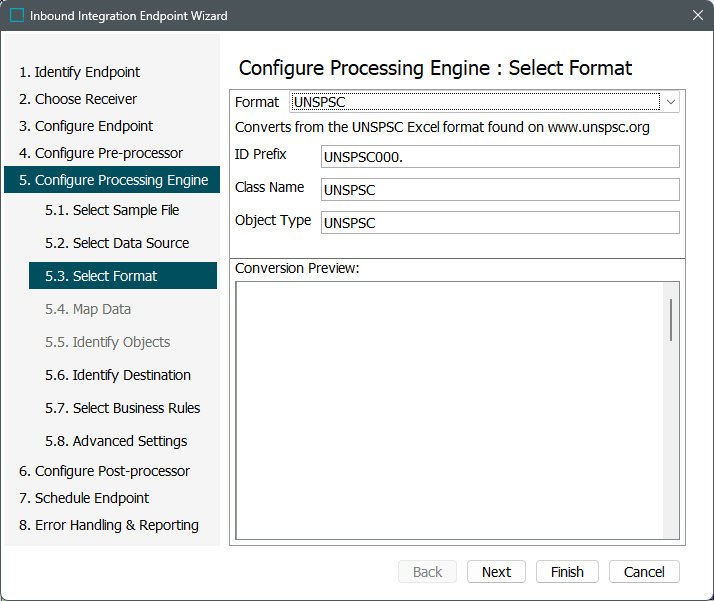Screen dimensions: 714x601
Task: Select step 5.1 Select Sample File
Action: pyautogui.click(x=112, y=210)
